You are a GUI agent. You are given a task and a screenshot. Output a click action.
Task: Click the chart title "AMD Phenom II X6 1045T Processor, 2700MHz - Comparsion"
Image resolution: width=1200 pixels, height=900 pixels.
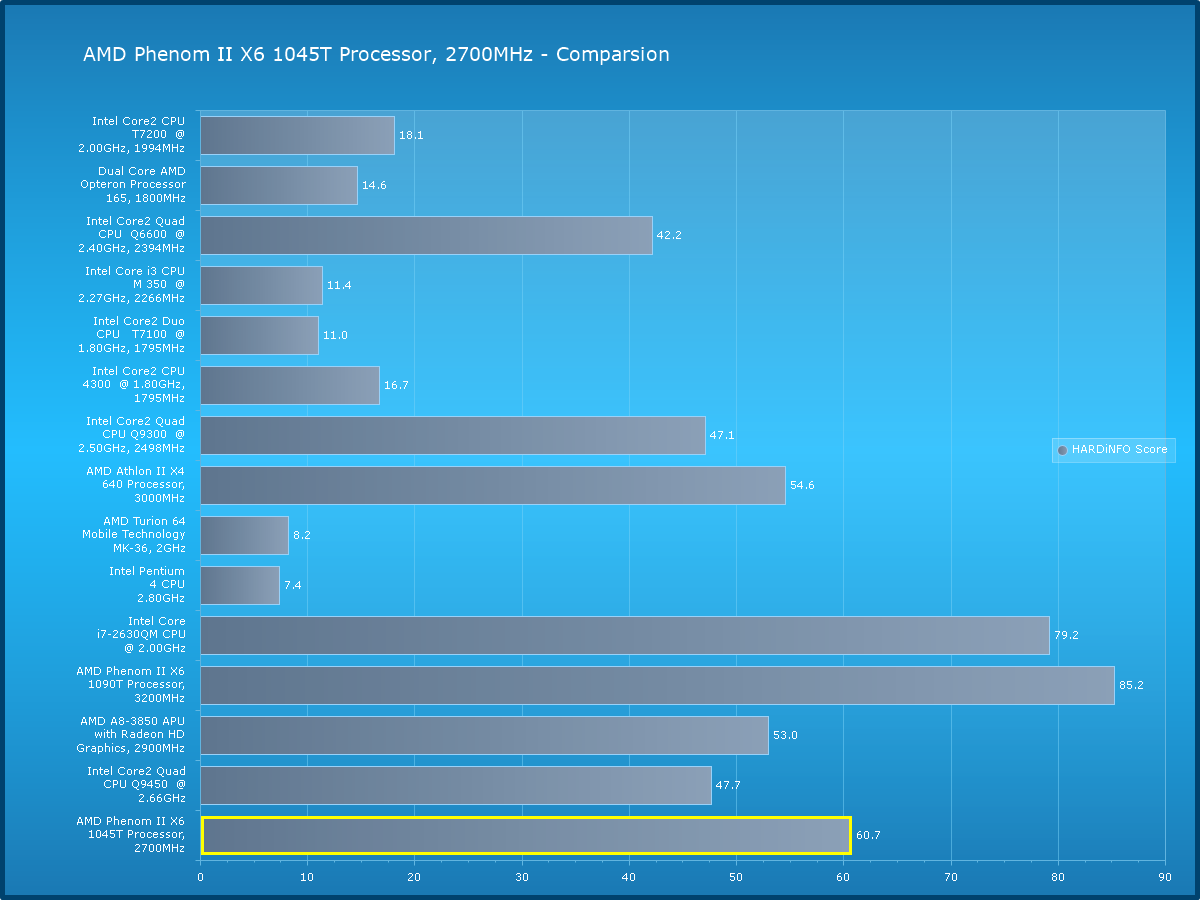[x=376, y=54]
